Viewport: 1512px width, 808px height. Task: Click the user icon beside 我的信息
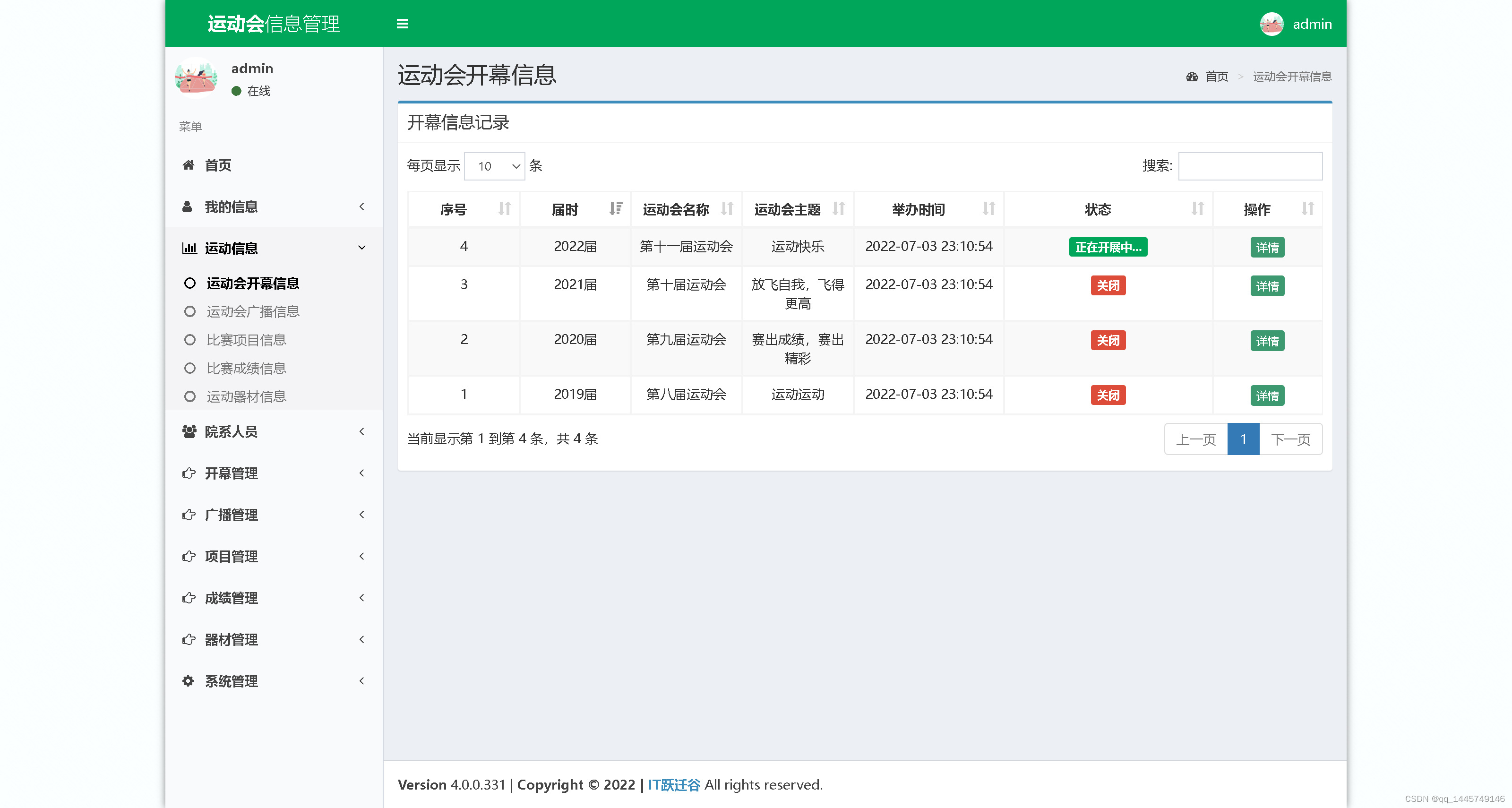pyautogui.click(x=187, y=206)
